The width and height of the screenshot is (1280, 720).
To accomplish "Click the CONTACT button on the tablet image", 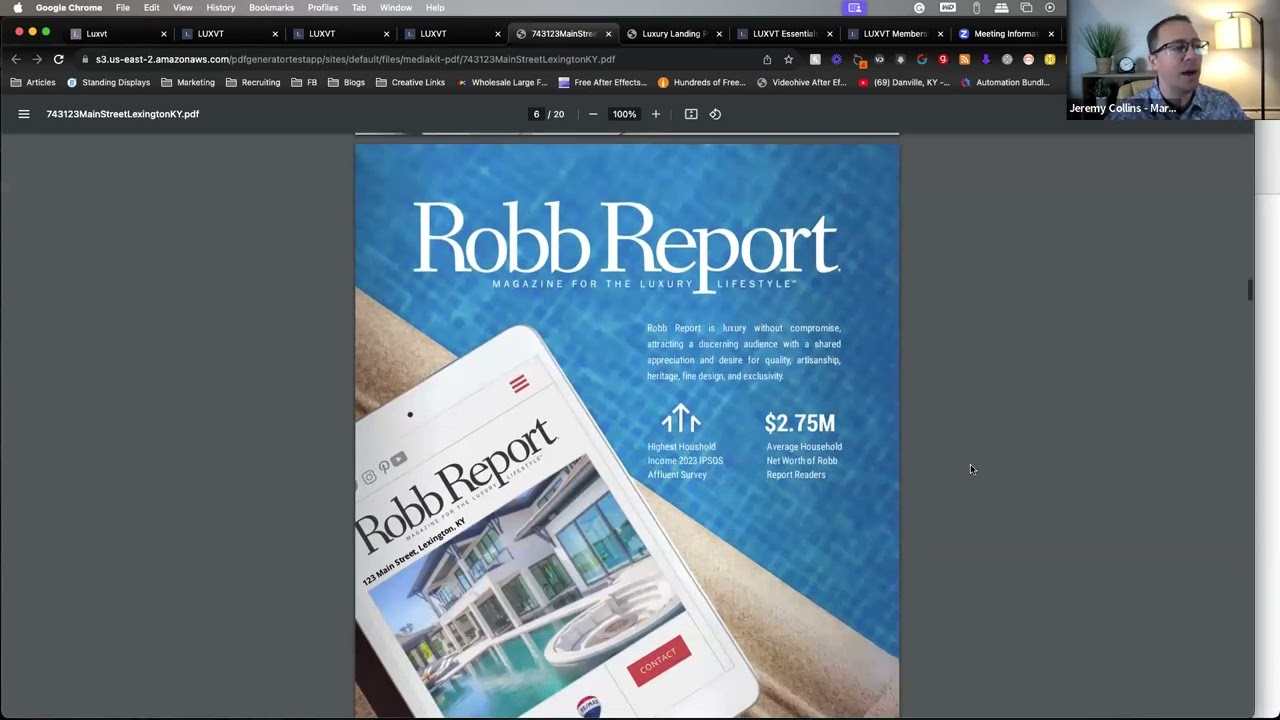I will (x=658, y=661).
